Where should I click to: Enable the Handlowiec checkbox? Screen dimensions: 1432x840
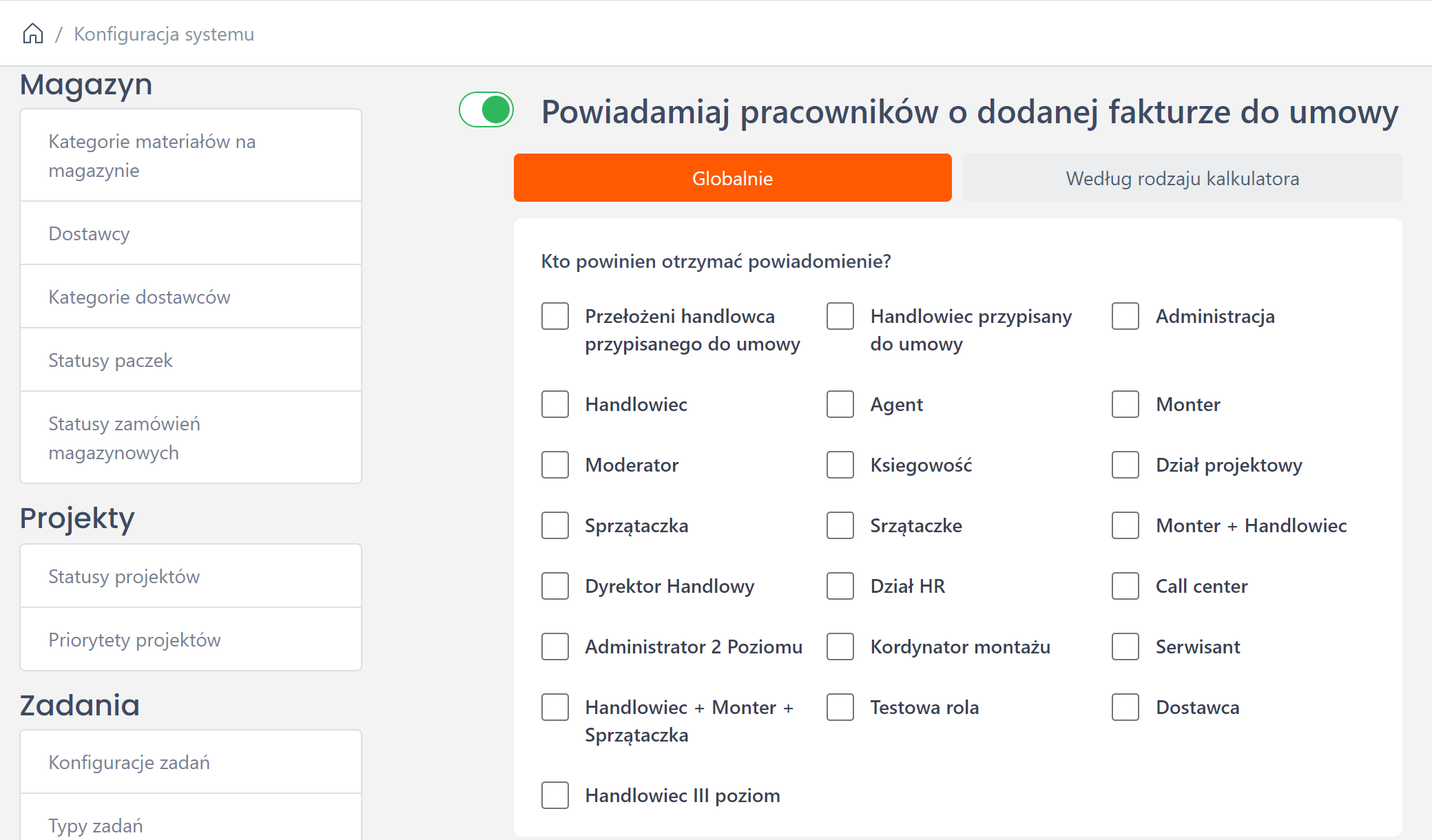555,405
